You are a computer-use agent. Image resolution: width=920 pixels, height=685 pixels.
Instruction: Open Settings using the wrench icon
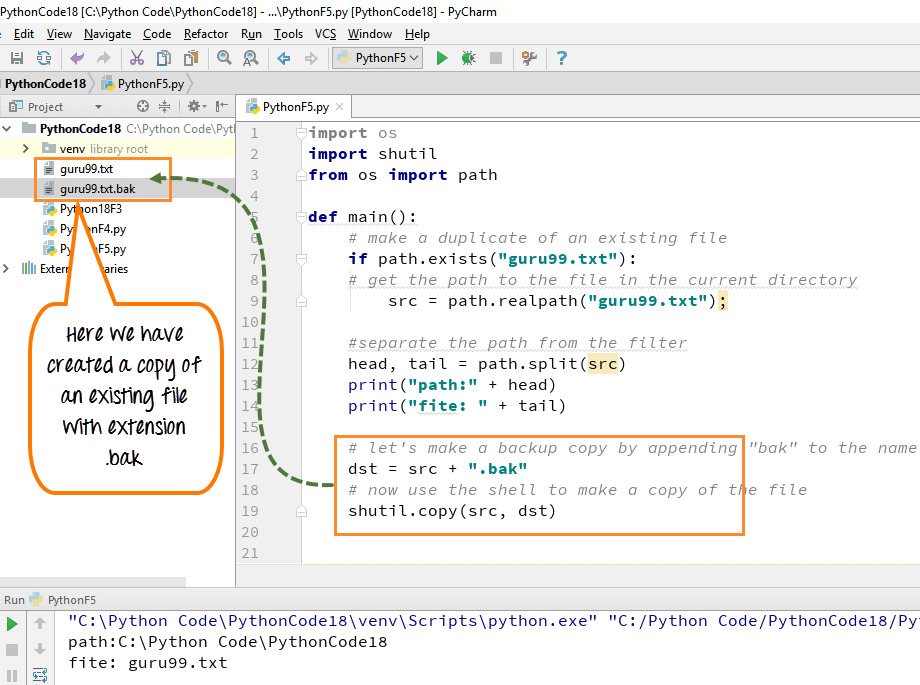pyautogui.click(x=529, y=58)
